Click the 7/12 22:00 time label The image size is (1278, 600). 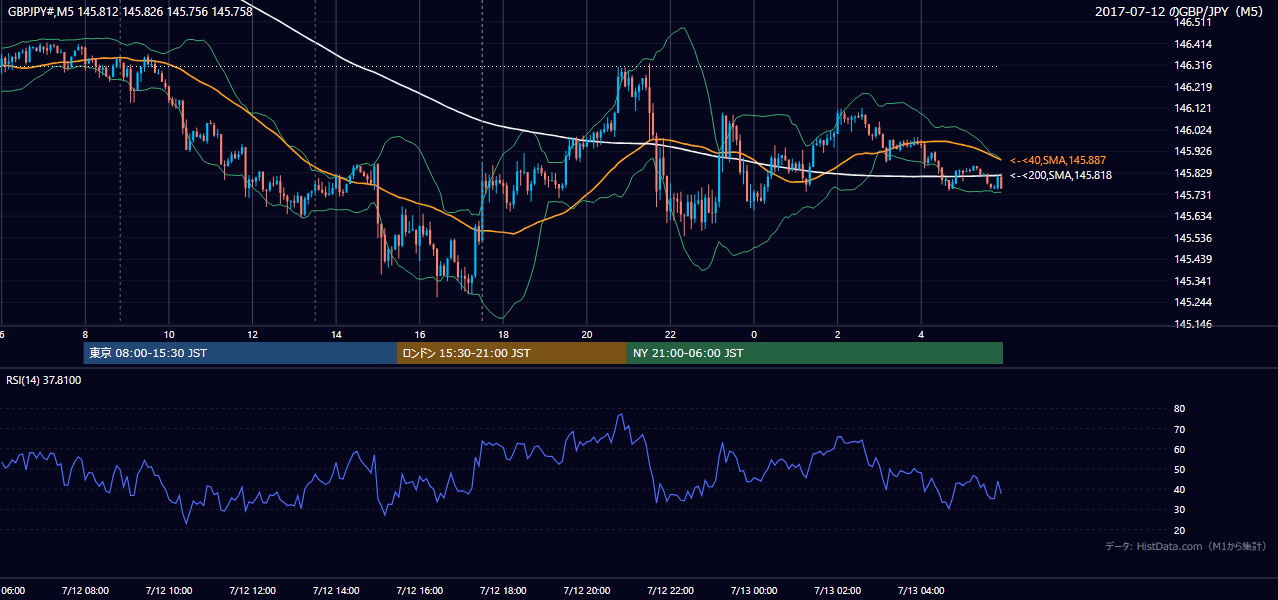670,591
